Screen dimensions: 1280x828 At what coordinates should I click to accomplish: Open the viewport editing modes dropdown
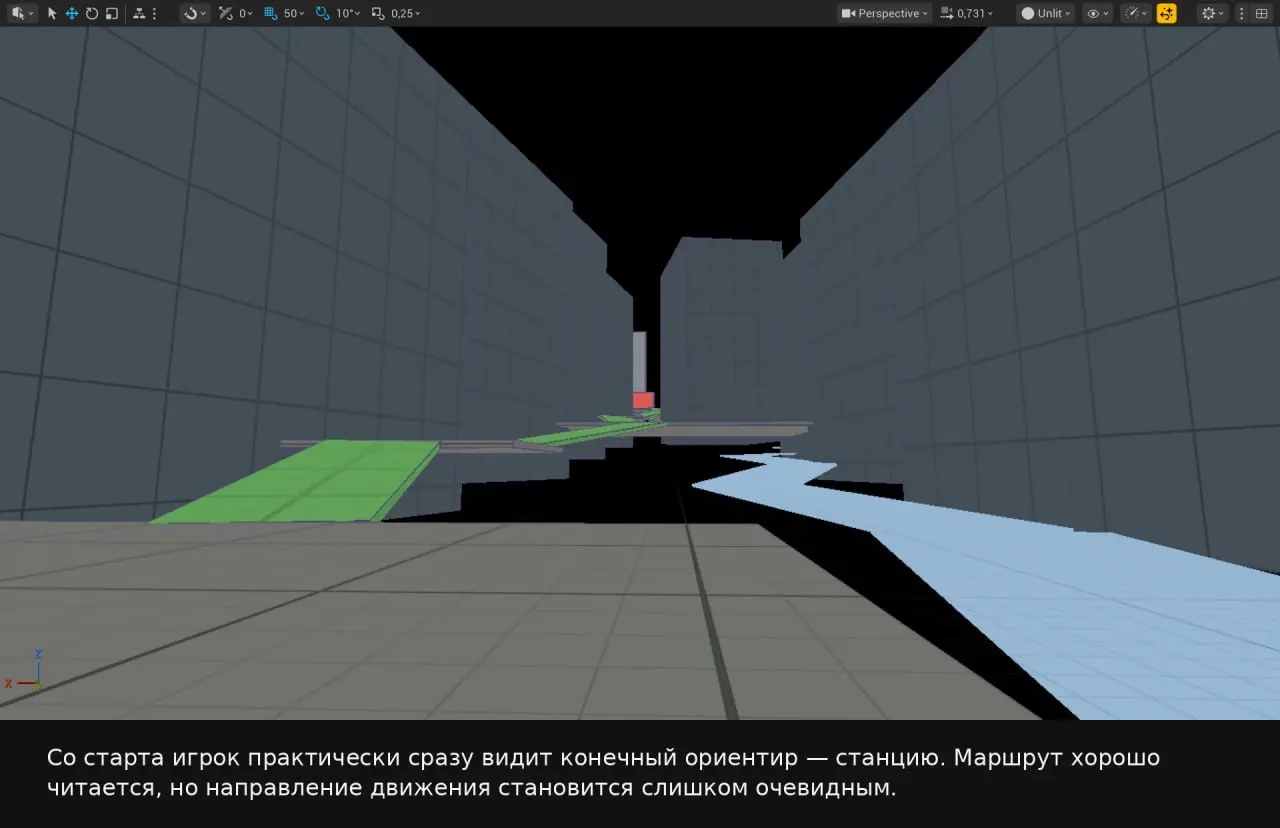22,13
